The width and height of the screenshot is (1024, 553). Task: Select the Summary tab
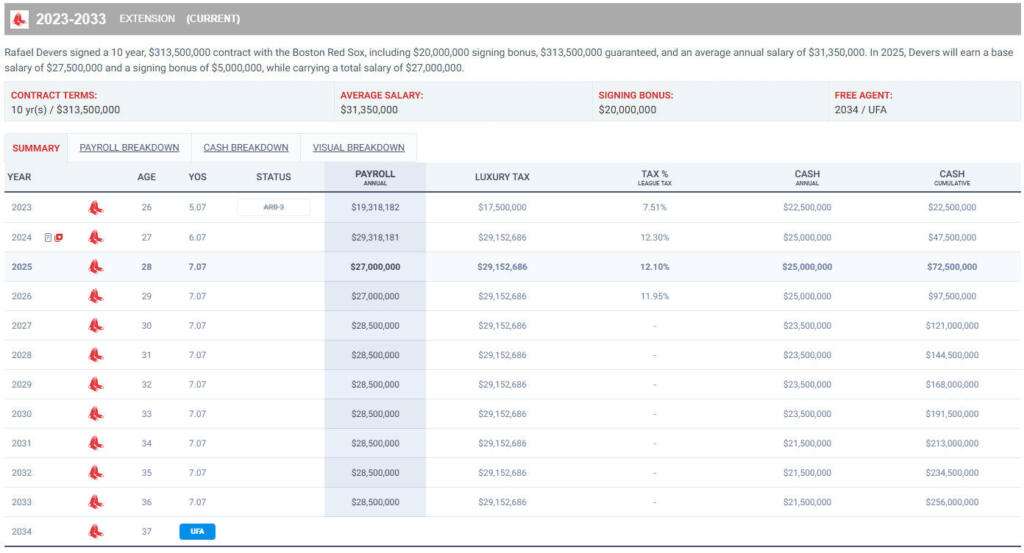click(36, 148)
